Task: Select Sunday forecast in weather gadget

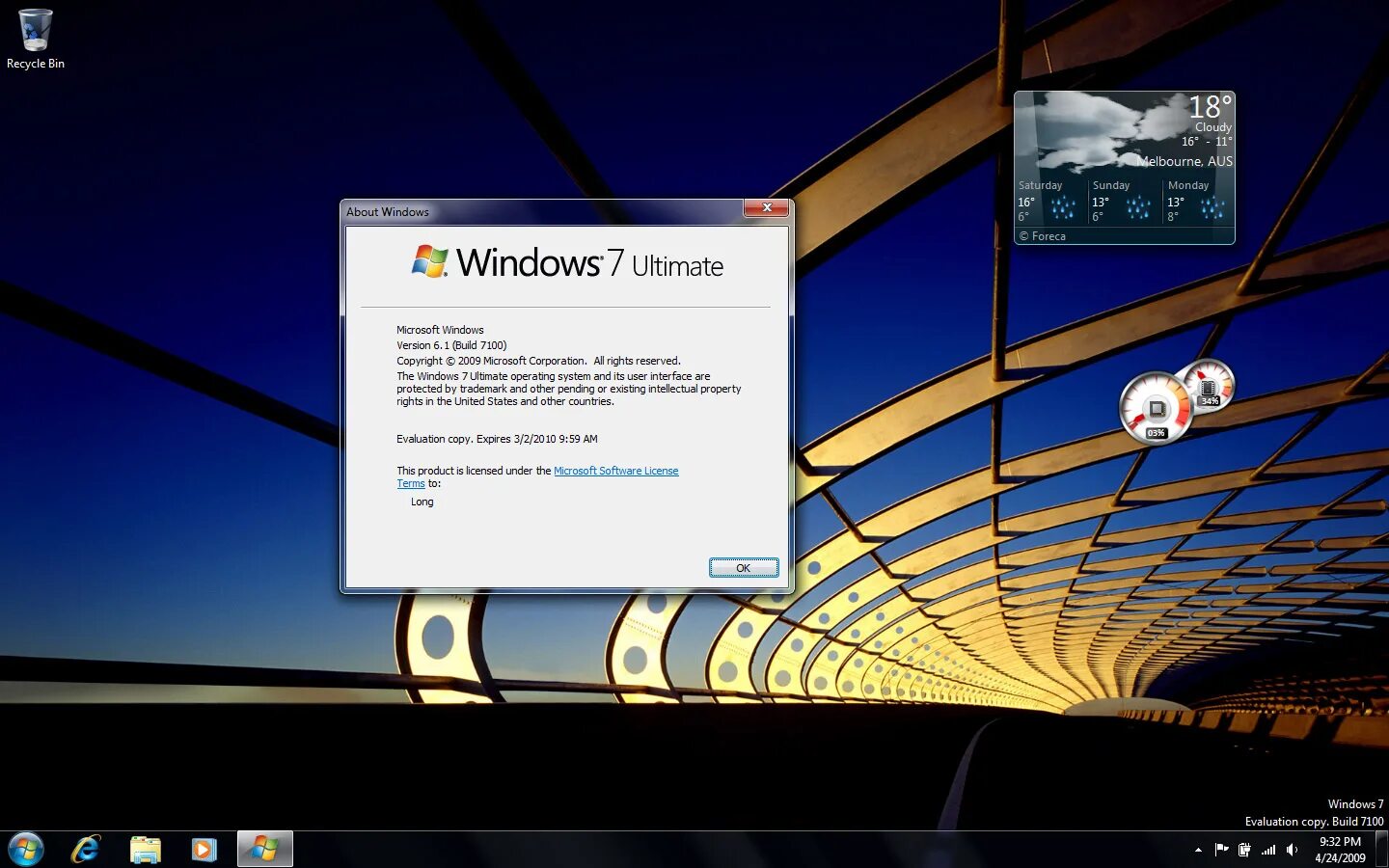Action: pyautogui.click(x=1123, y=202)
